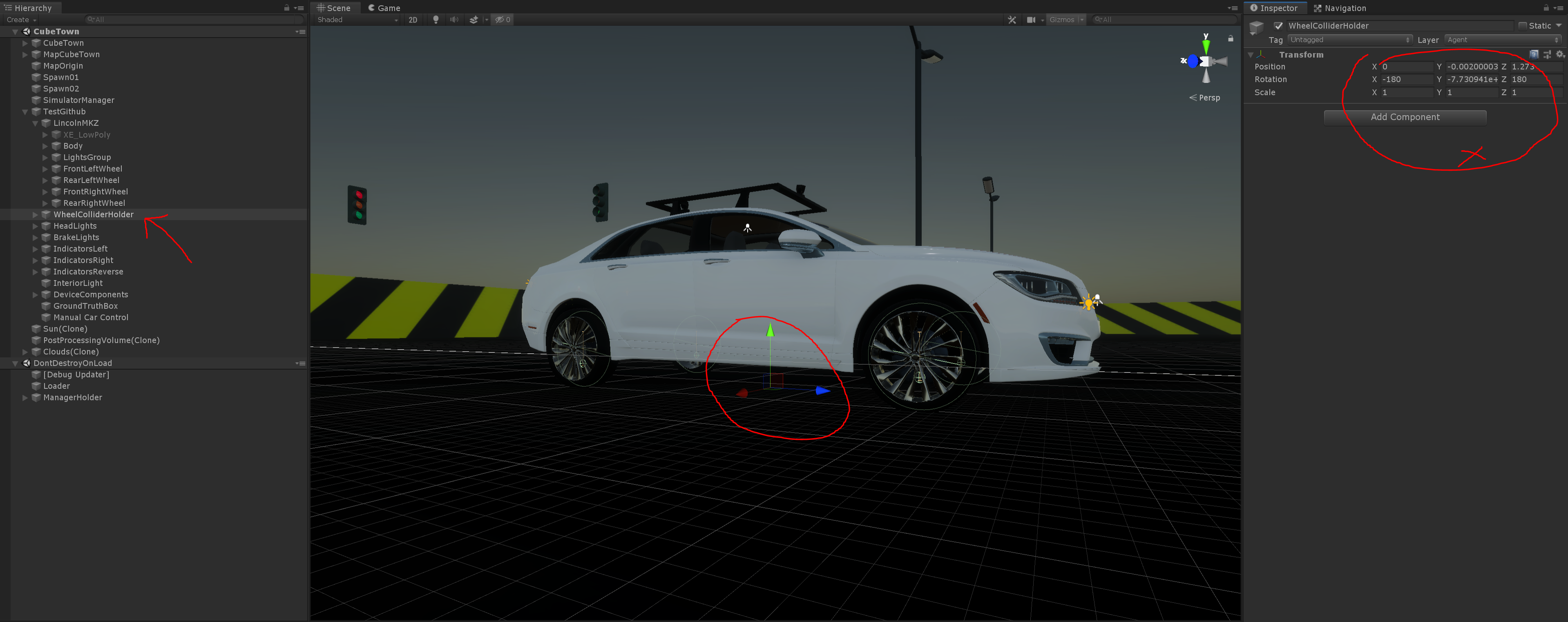Screen dimensions: 1568x622
Task: Toggle scene gizmo rotation lock icon
Action: coord(1230,38)
